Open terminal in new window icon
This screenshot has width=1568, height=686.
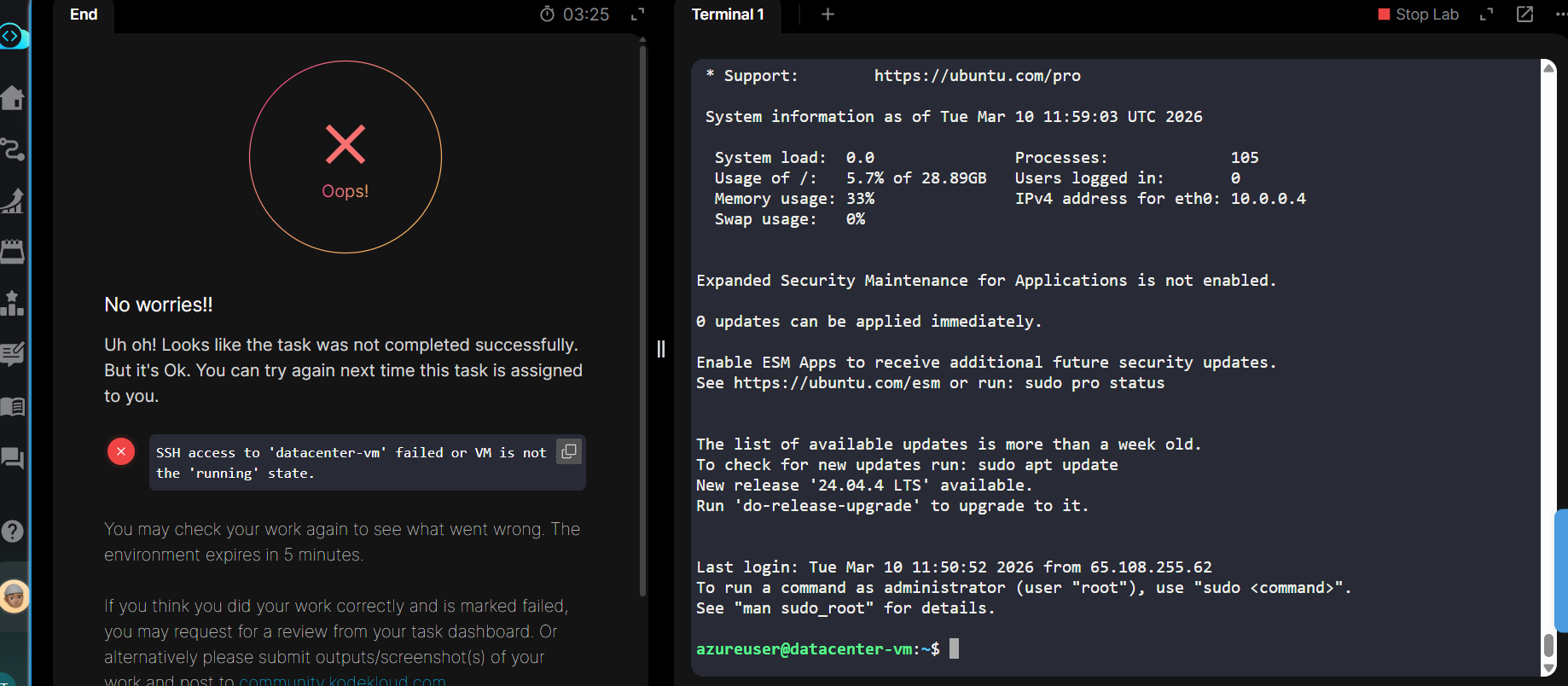tap(1524, 15)
